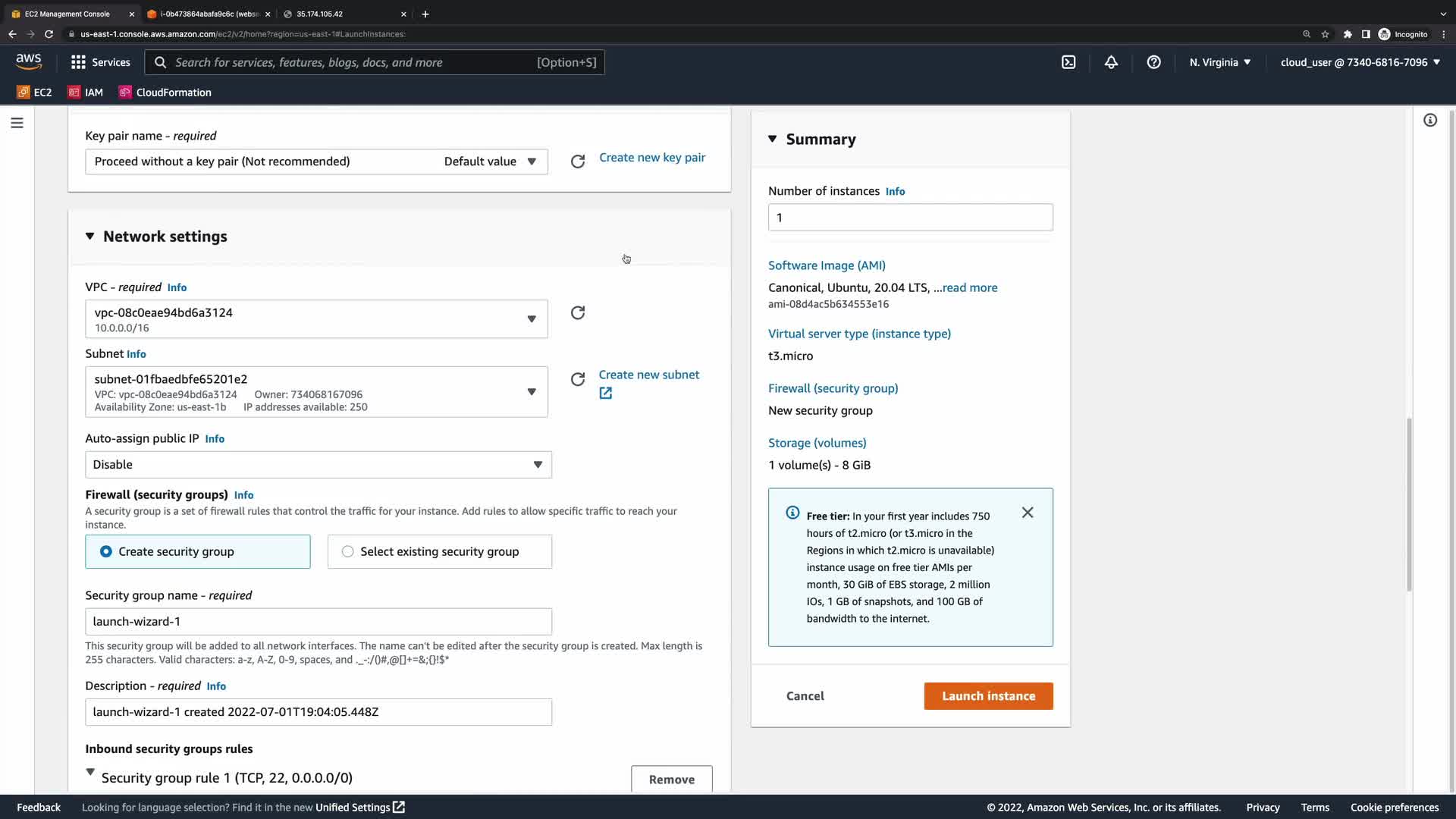This screenshot has height=819, width=1456.
Task: Open AWS CloudShell icon in header
Action: pos(1068,62)
